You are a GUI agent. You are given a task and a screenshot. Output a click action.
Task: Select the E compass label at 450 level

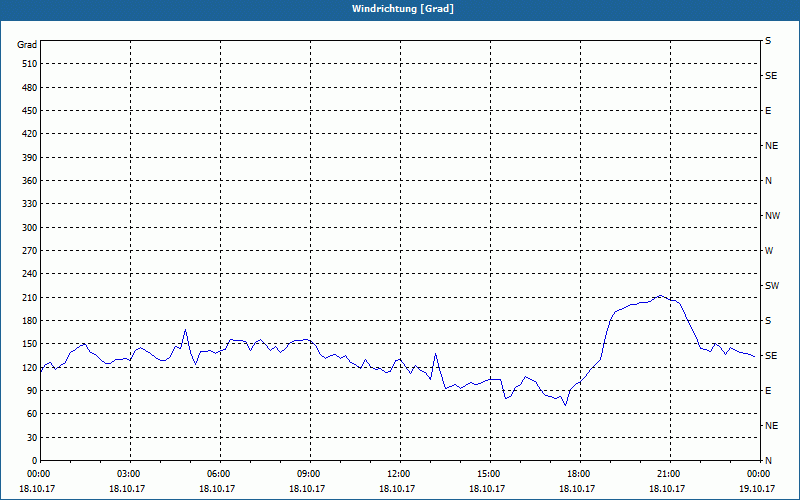pyautogui.click(x=768, y=111)
